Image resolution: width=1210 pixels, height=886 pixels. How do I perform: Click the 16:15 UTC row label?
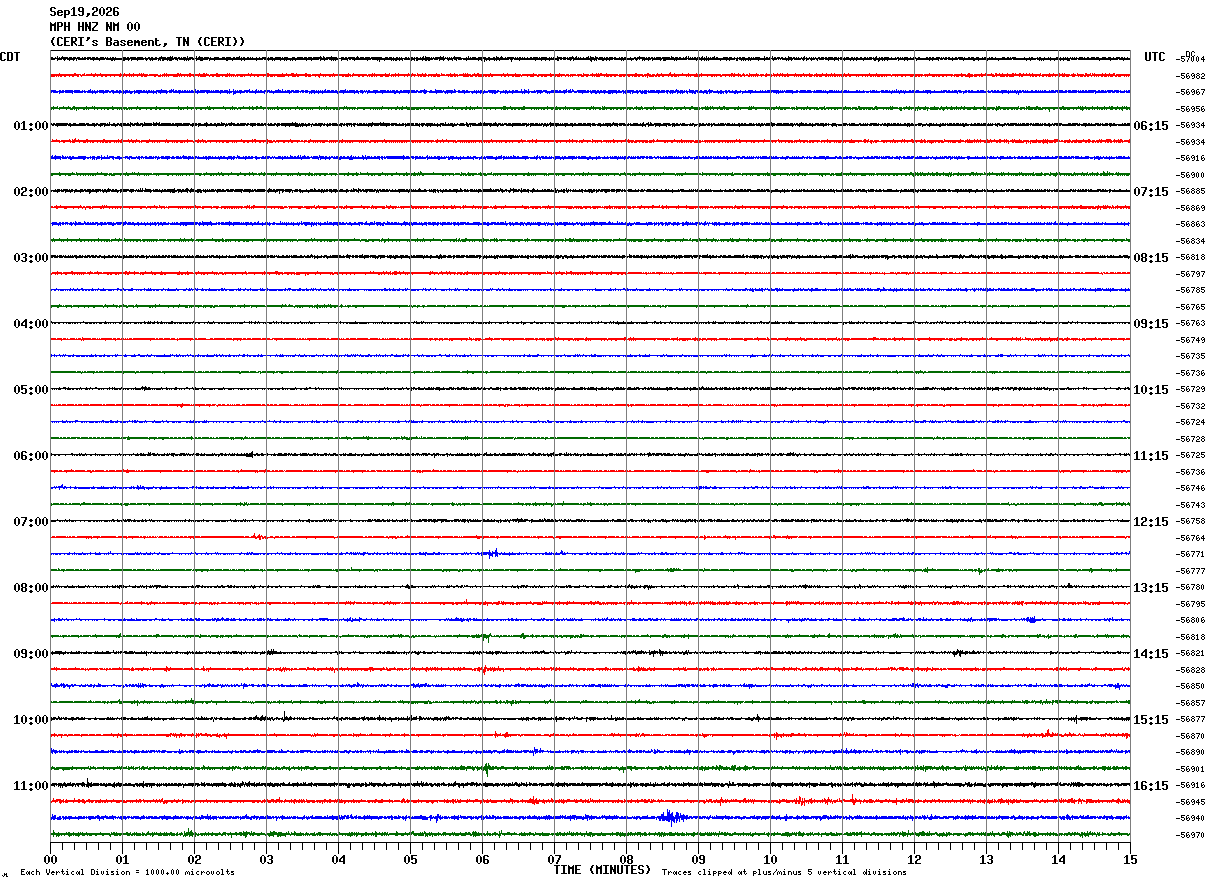(x=1151, y=786)
